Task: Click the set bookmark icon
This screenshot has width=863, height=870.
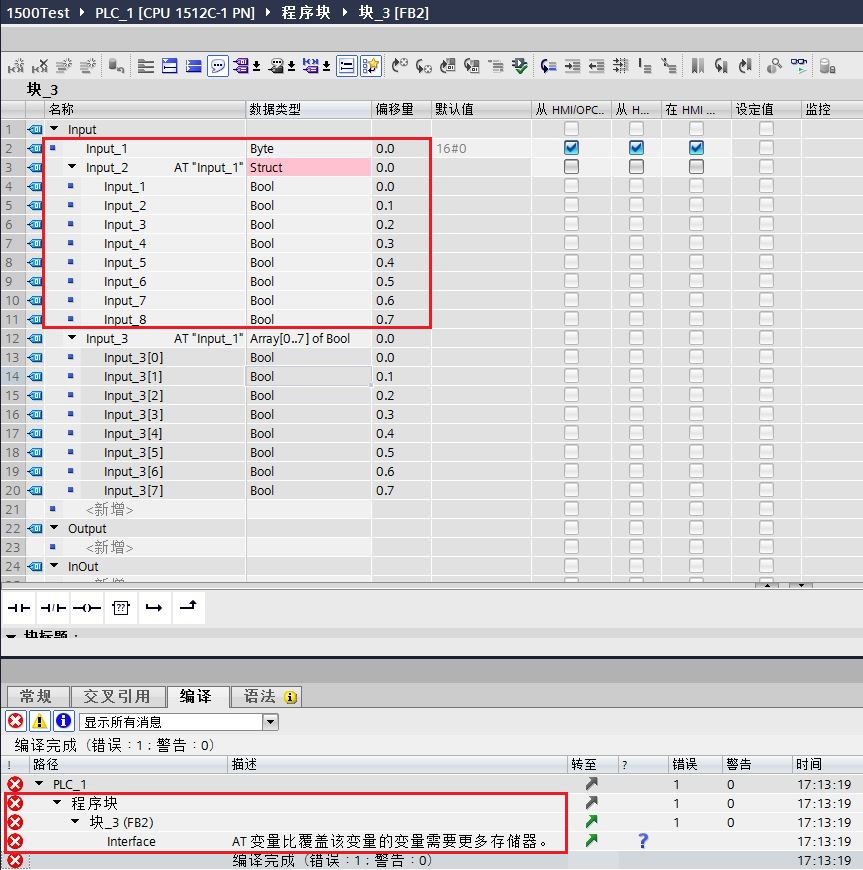Action: (698, 66)
